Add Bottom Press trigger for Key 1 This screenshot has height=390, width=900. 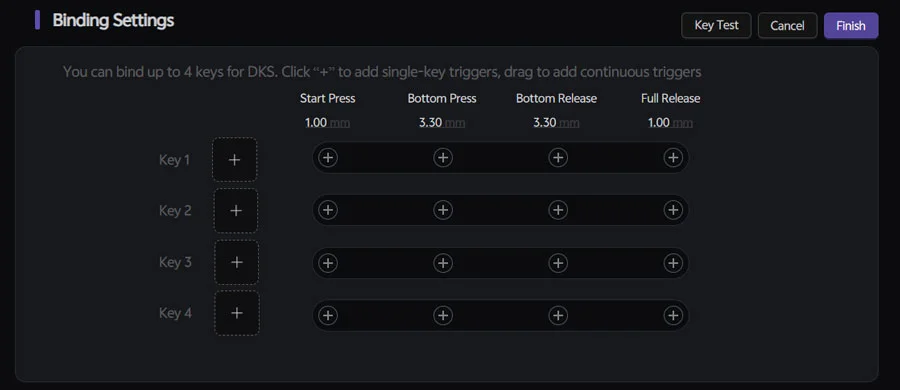pyautogui.click(x=443, y=157)
